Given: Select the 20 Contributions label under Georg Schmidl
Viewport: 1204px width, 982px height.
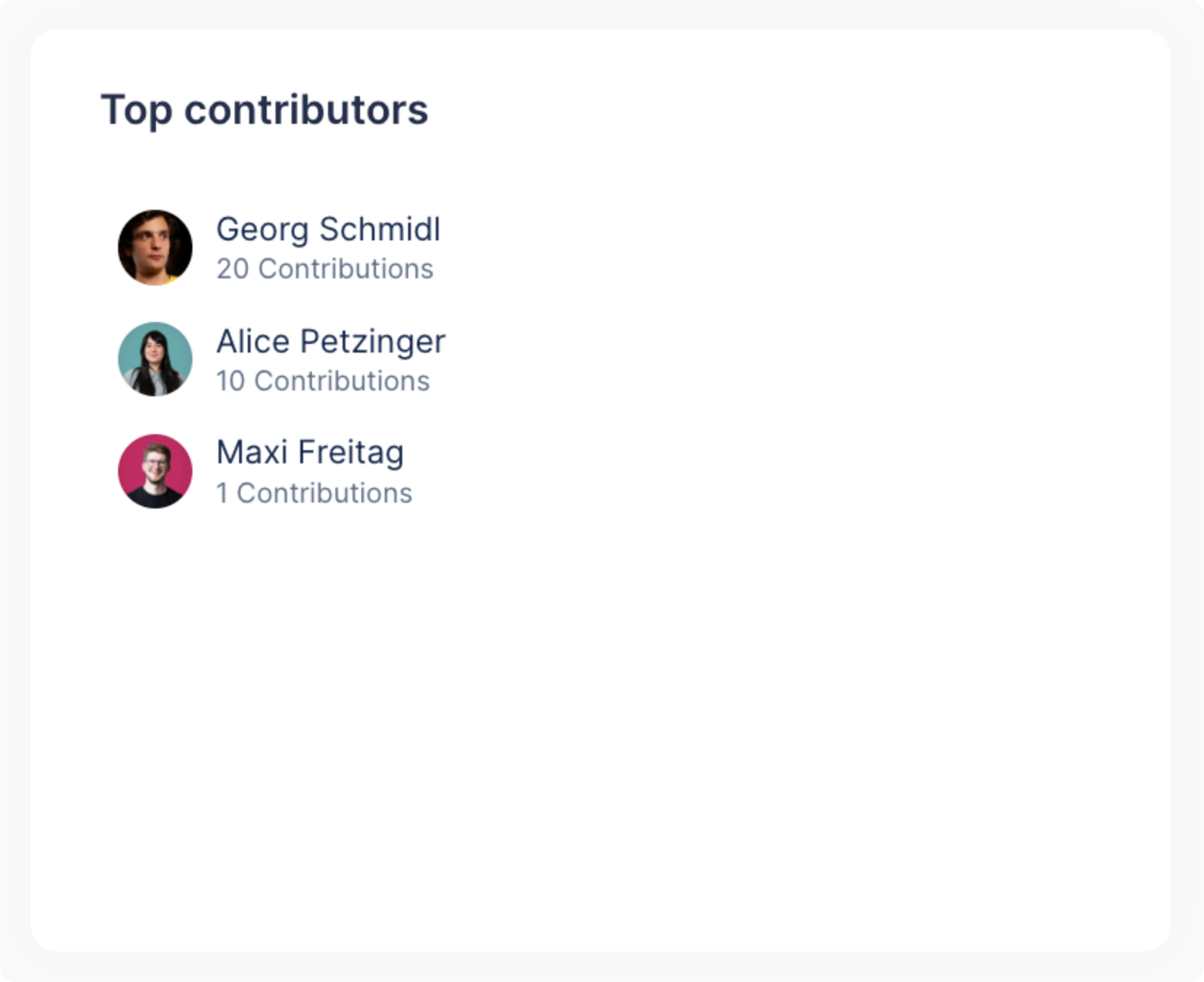Looking at the screenshot, I should [325, 269].
